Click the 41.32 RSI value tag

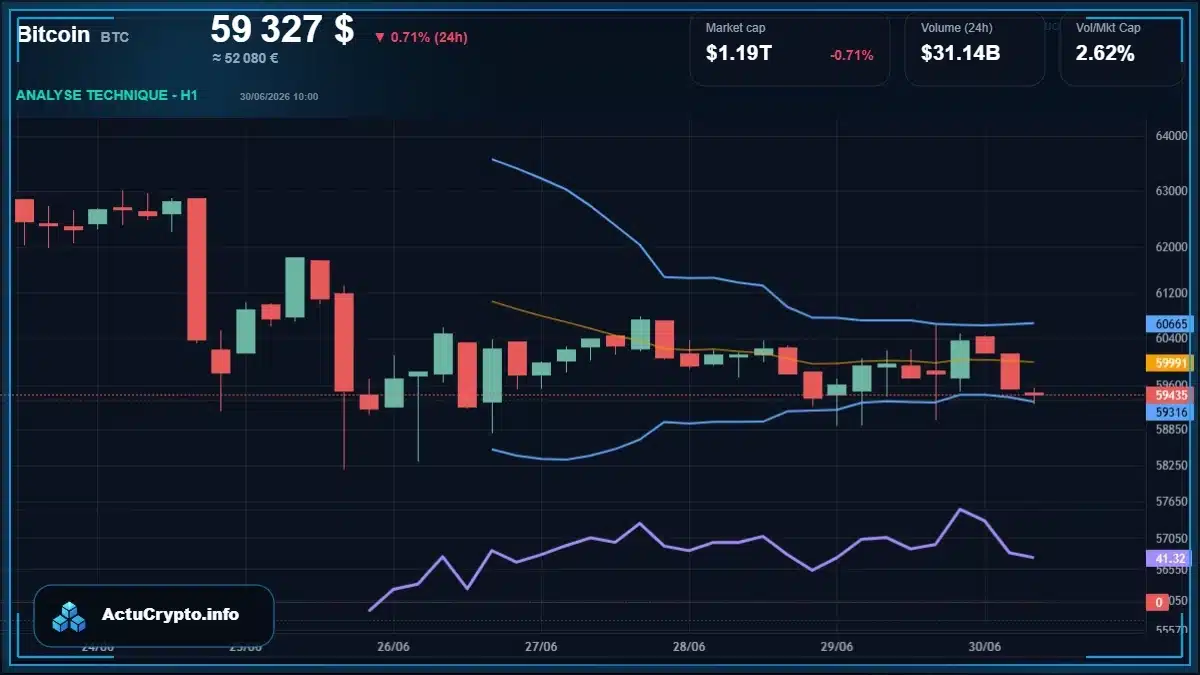(1170, 559)
